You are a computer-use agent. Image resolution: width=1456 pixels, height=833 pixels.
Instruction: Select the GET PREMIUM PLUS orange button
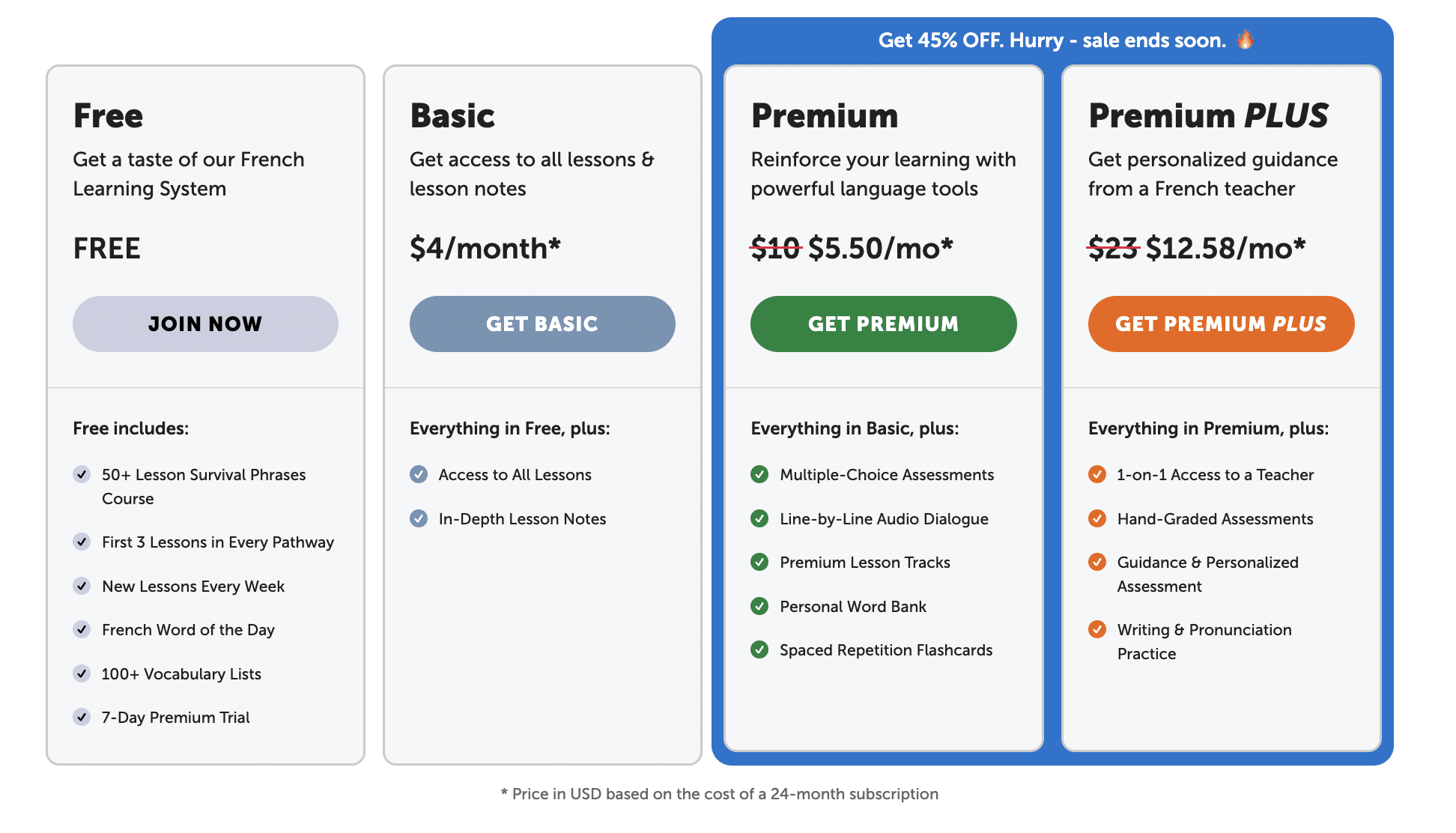pyautogui.click(x=1221, y=324)
